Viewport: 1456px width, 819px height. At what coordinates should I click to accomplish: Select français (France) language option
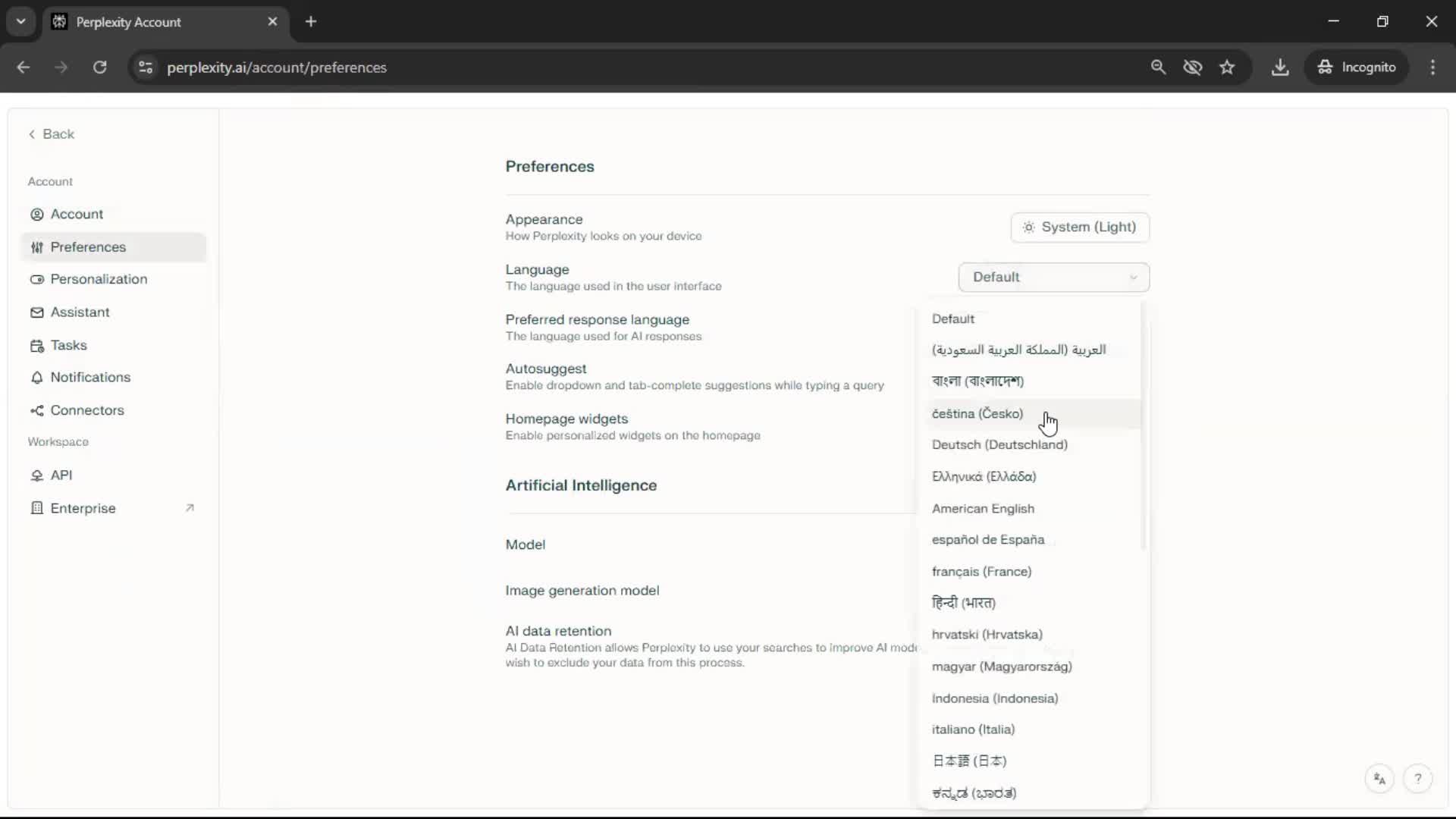(981, 572)
